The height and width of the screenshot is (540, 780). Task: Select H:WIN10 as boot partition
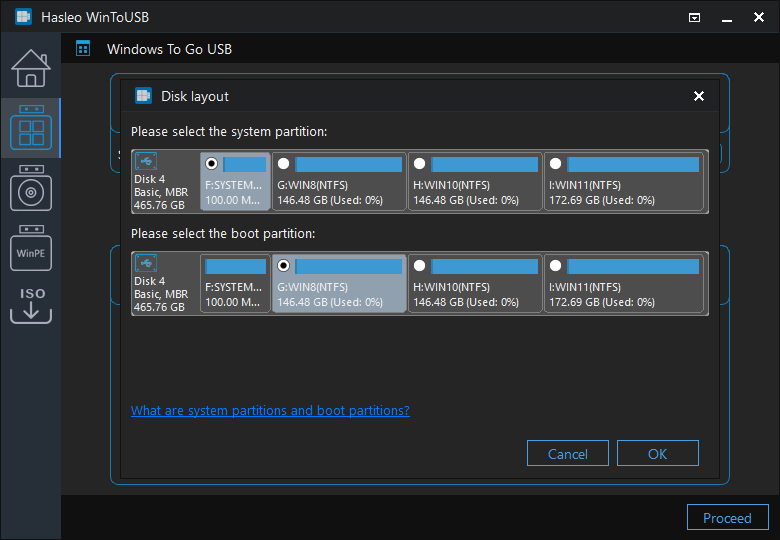tap(419, 266)
